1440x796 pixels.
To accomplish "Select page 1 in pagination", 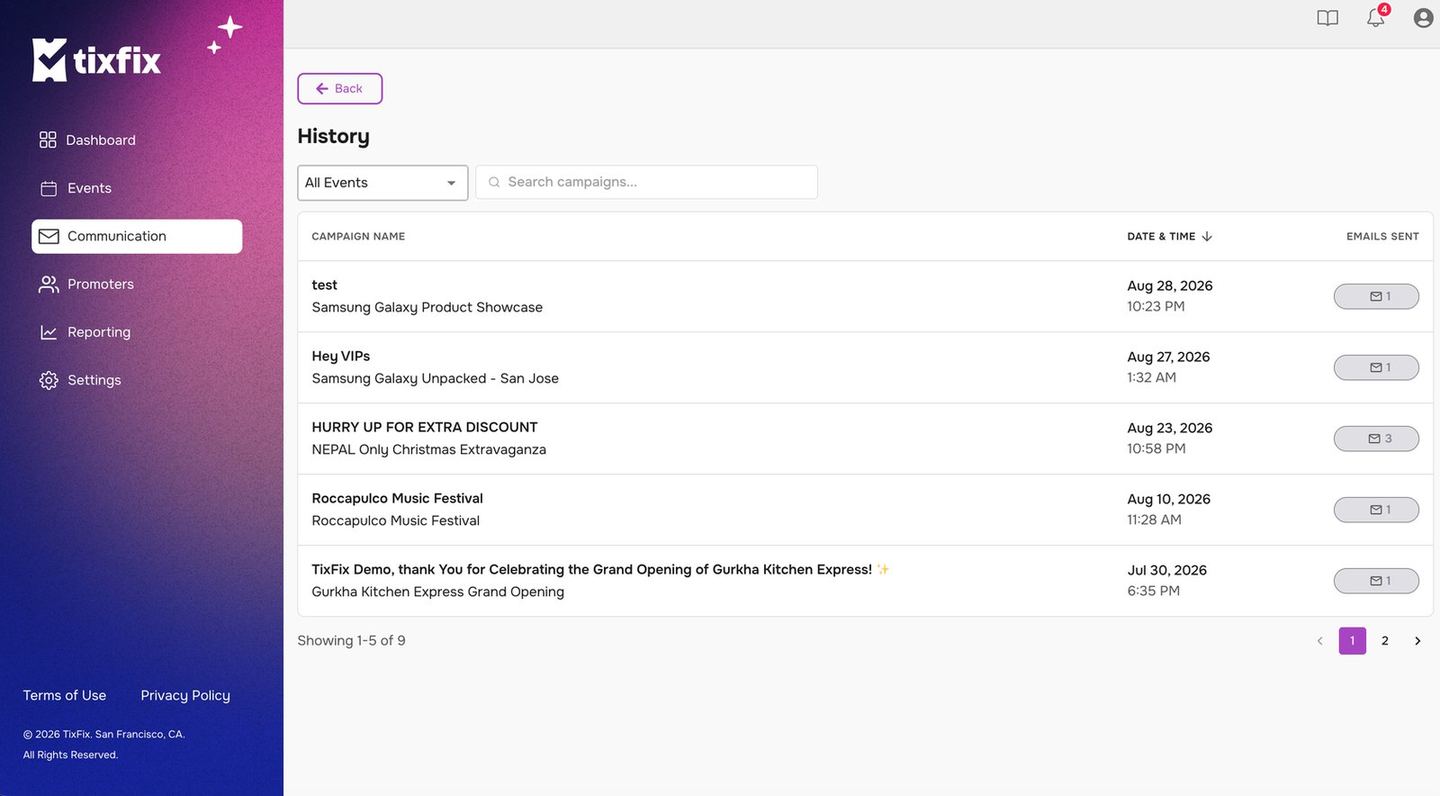I will tap(1352, 641).
